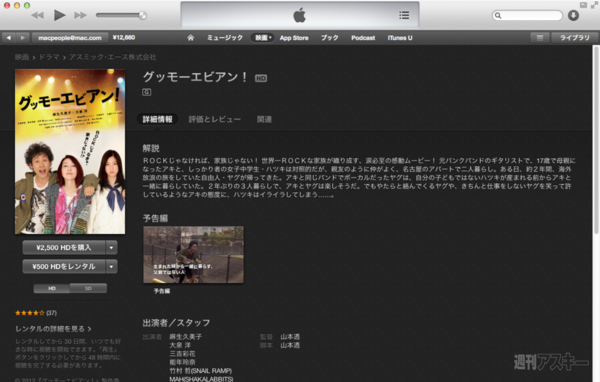The width and height of the screenshot is (600, 382).
Task: Open the App Store section
Action: click(294, 38)
